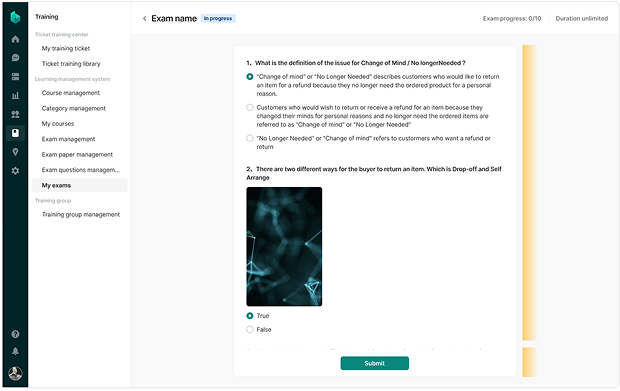Select the answer starting "No Longer Needed" or
This screenshot has height=391, width=620.
(250, 138)
